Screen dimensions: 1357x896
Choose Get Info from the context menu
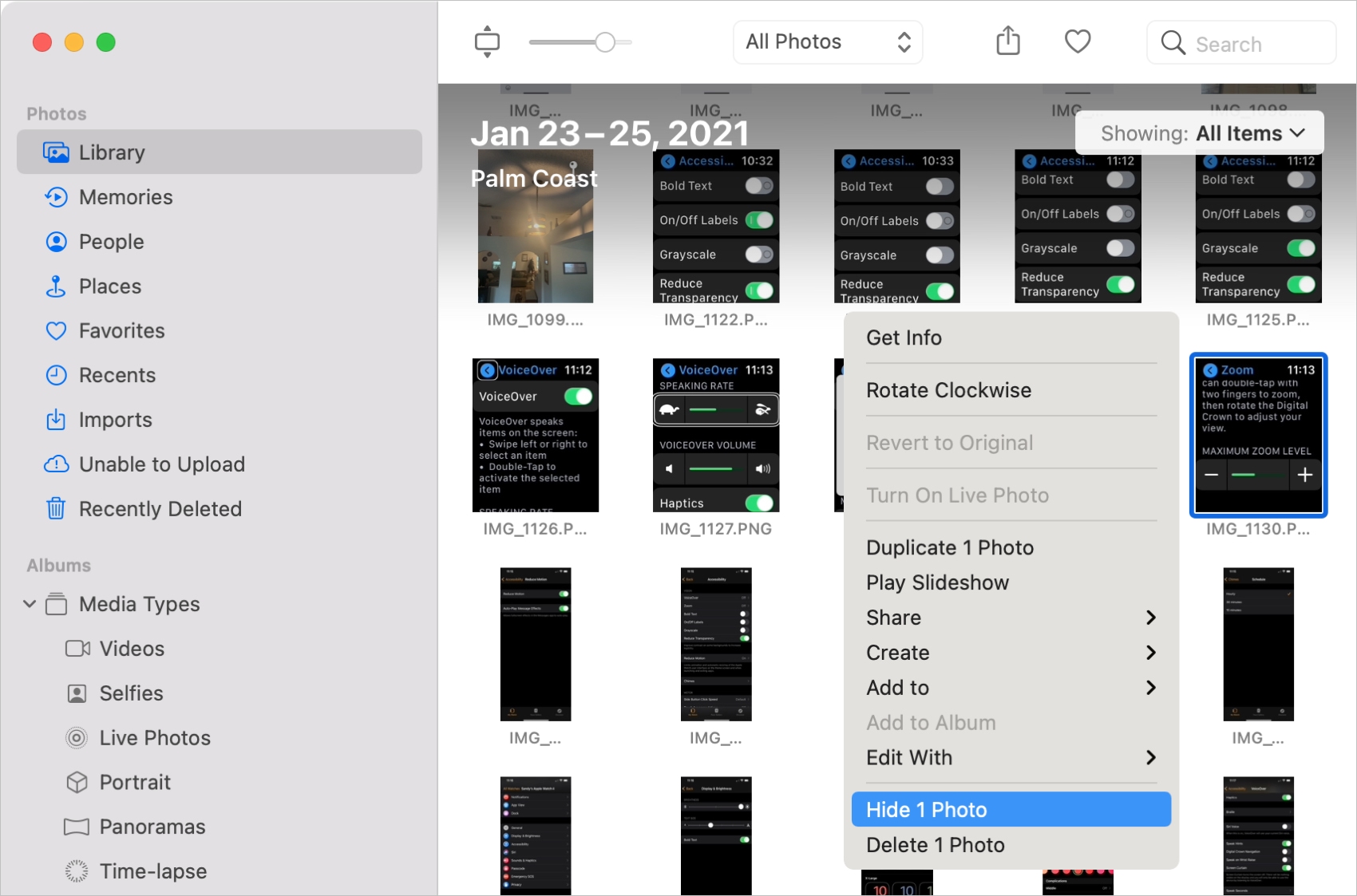pos(1011,337)
